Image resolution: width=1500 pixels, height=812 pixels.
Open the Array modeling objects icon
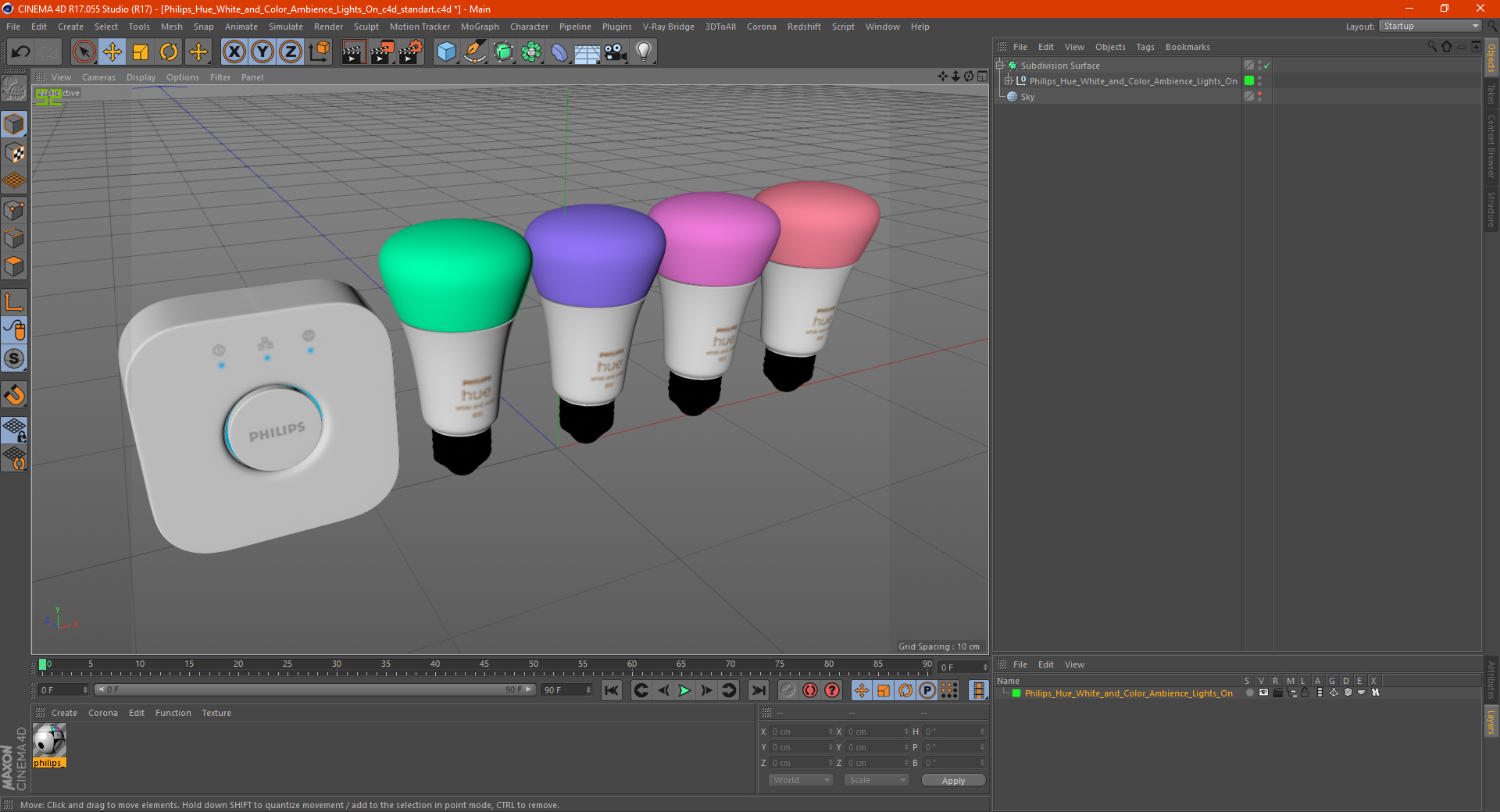pyautogui.click(x=531, y=52)
